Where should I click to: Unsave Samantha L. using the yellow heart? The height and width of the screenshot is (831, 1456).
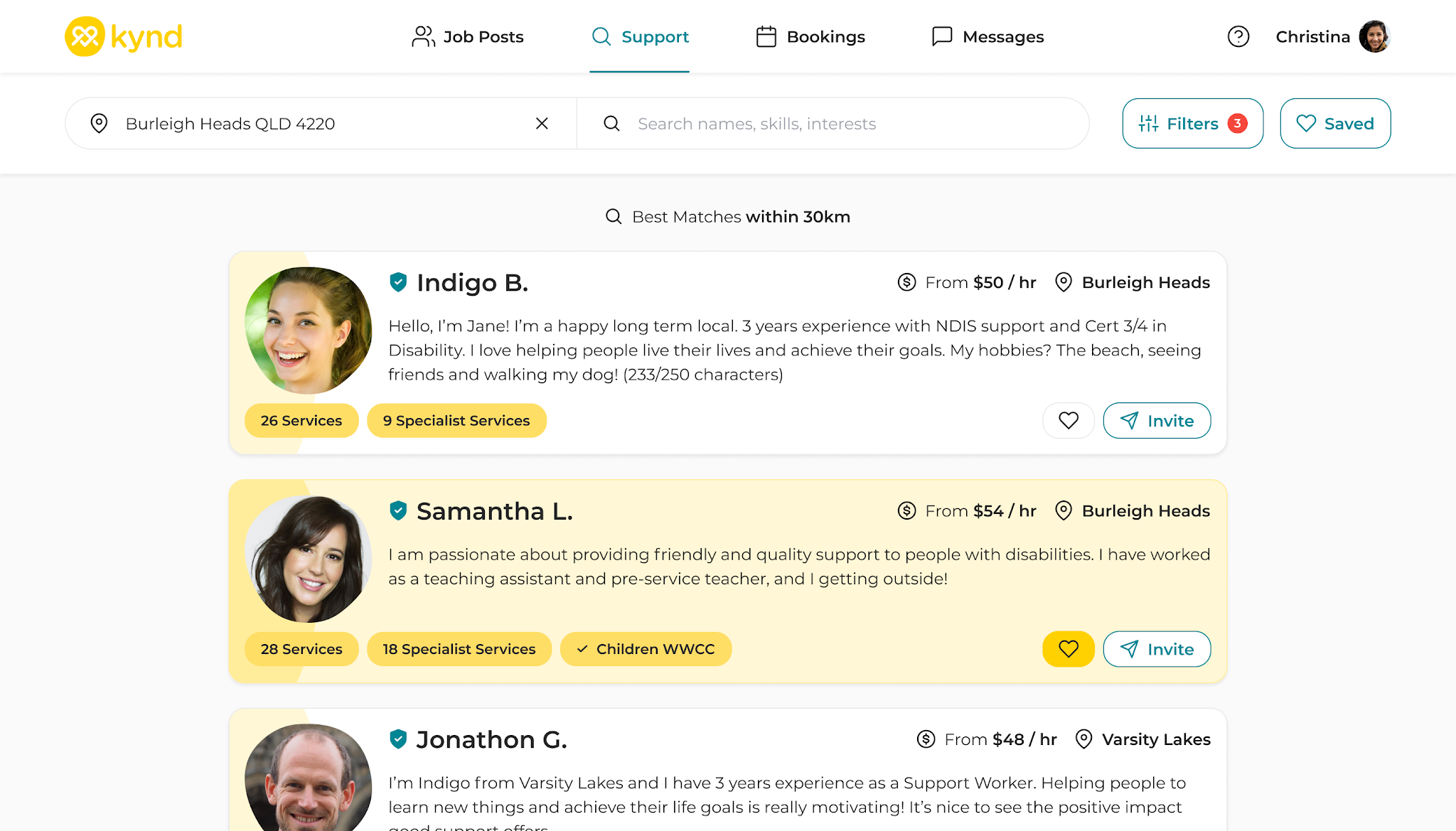(x=1068, y=649)
